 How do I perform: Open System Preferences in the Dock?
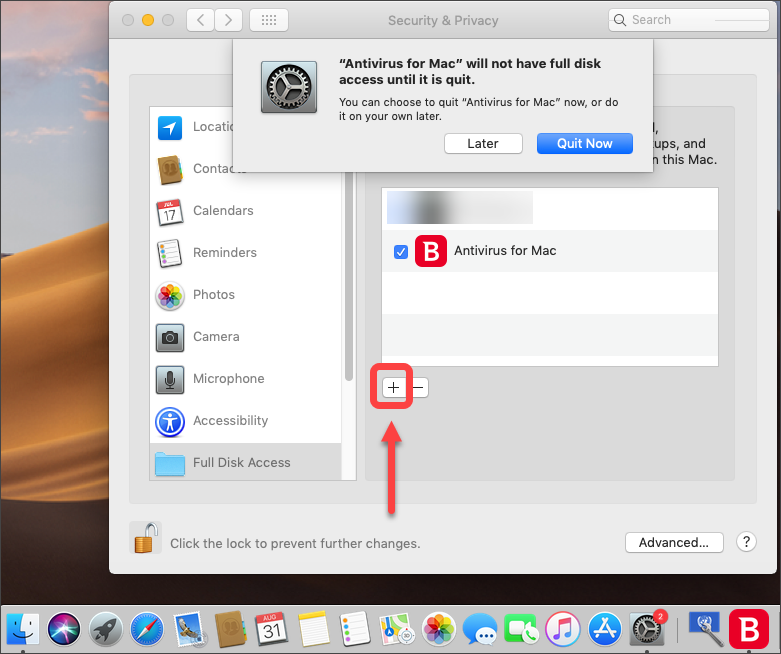coord(647,629)
